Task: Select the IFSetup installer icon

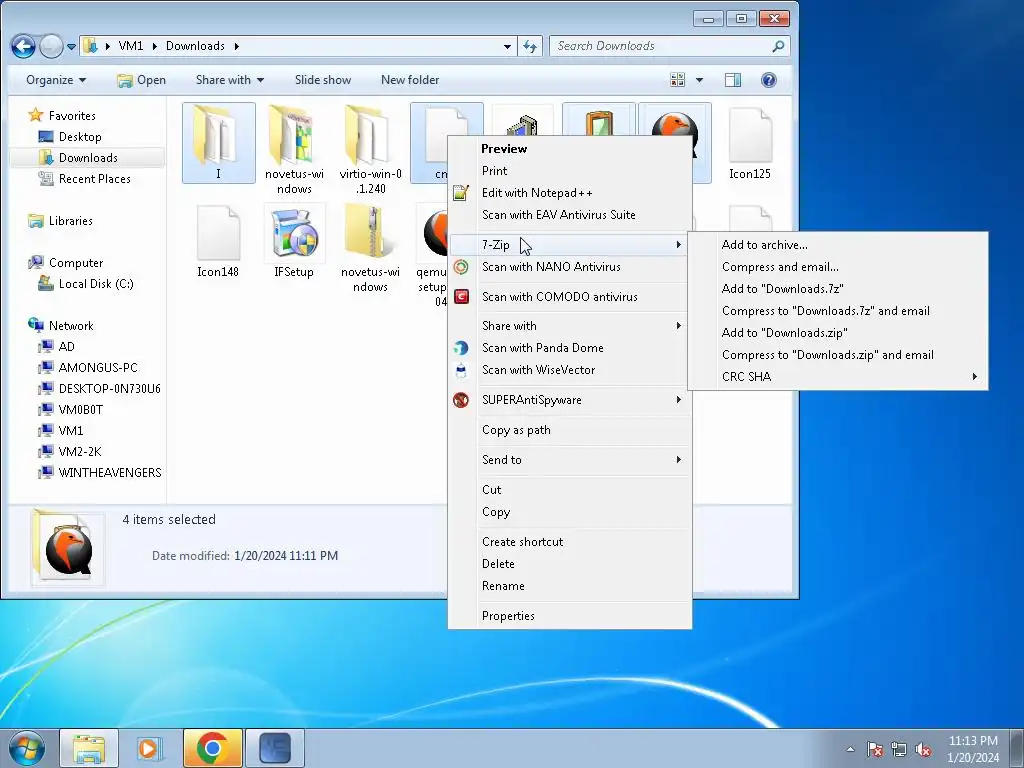Action: [x=294, y=241]
